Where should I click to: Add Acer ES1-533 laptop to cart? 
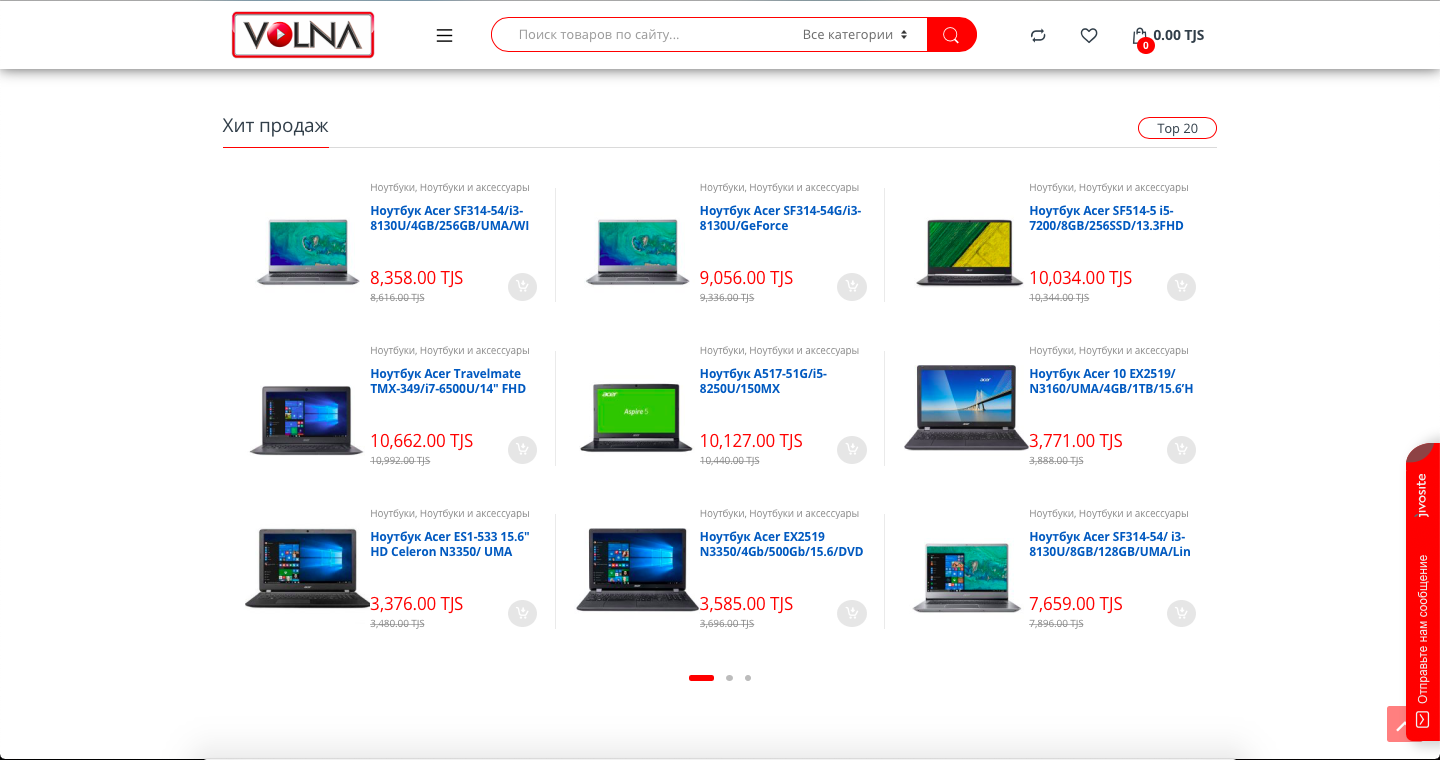(522, 613)
